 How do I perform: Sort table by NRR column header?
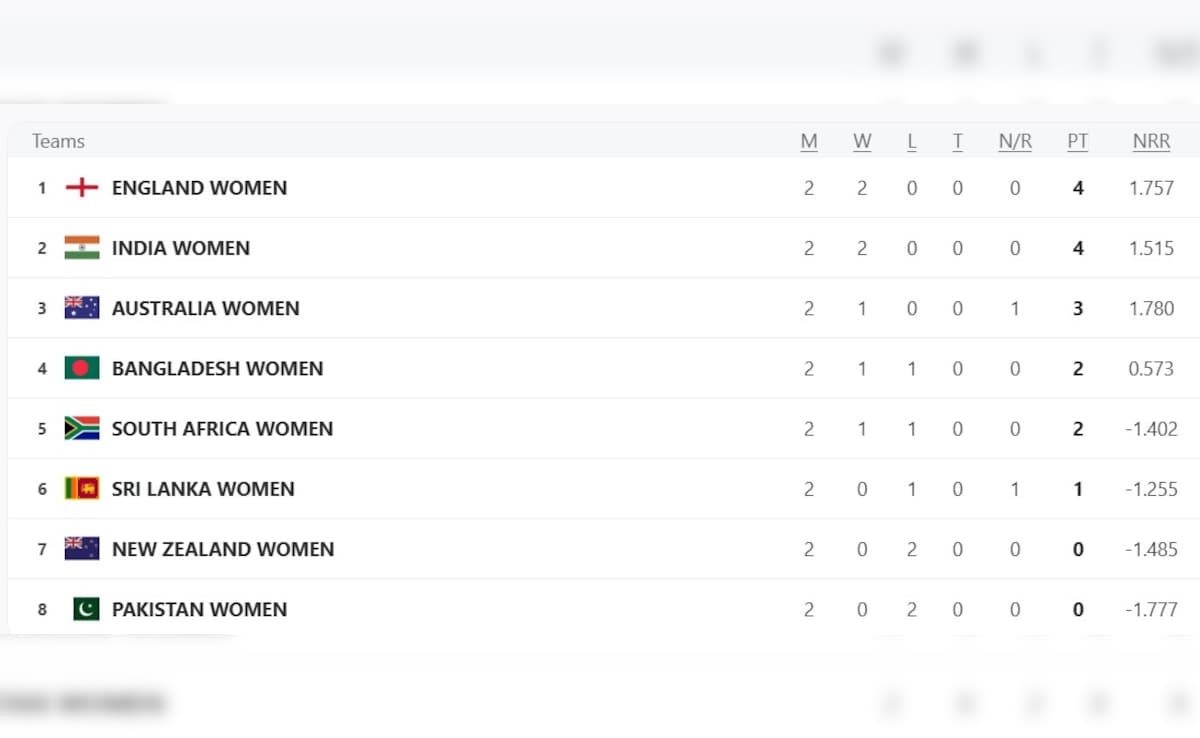point(1151,142)
